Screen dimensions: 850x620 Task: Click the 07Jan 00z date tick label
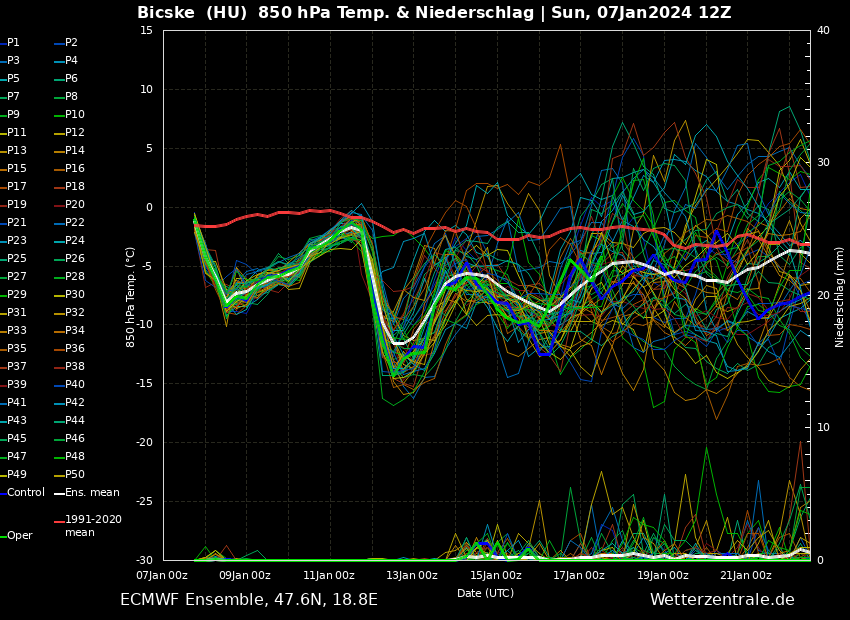coord(162,575)
